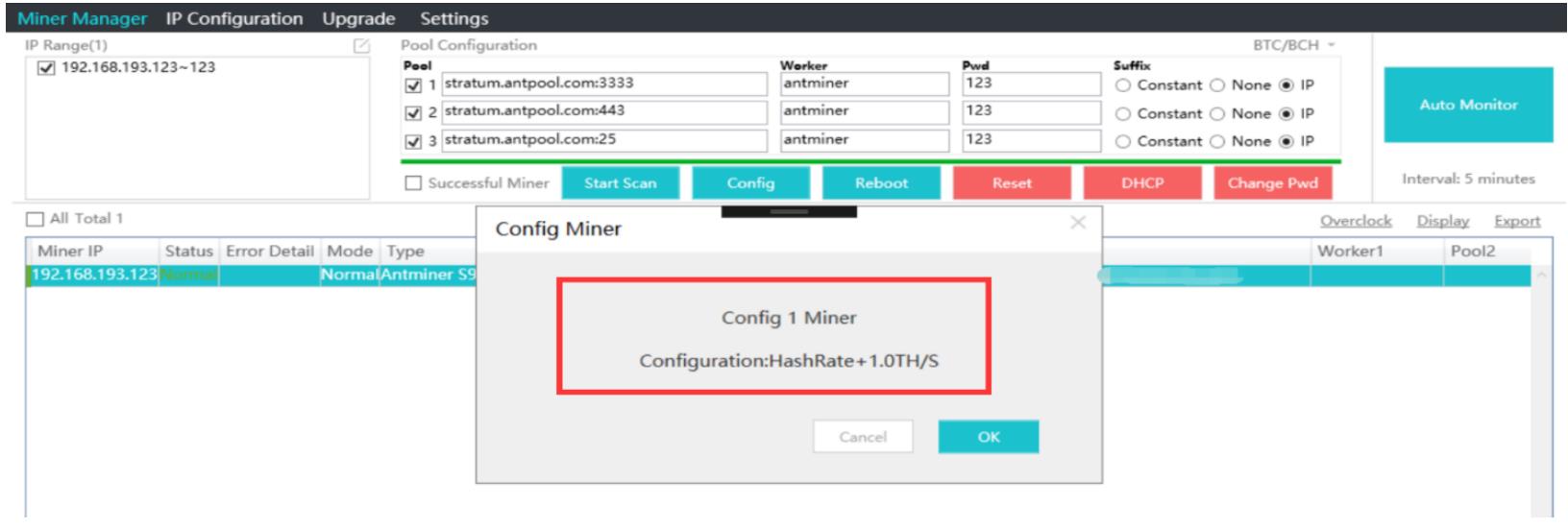Image resolution: width=1568 pixels, height=529 pixels.
Task: Click the edit IP Range icon
Action: (x=361, y=46)
